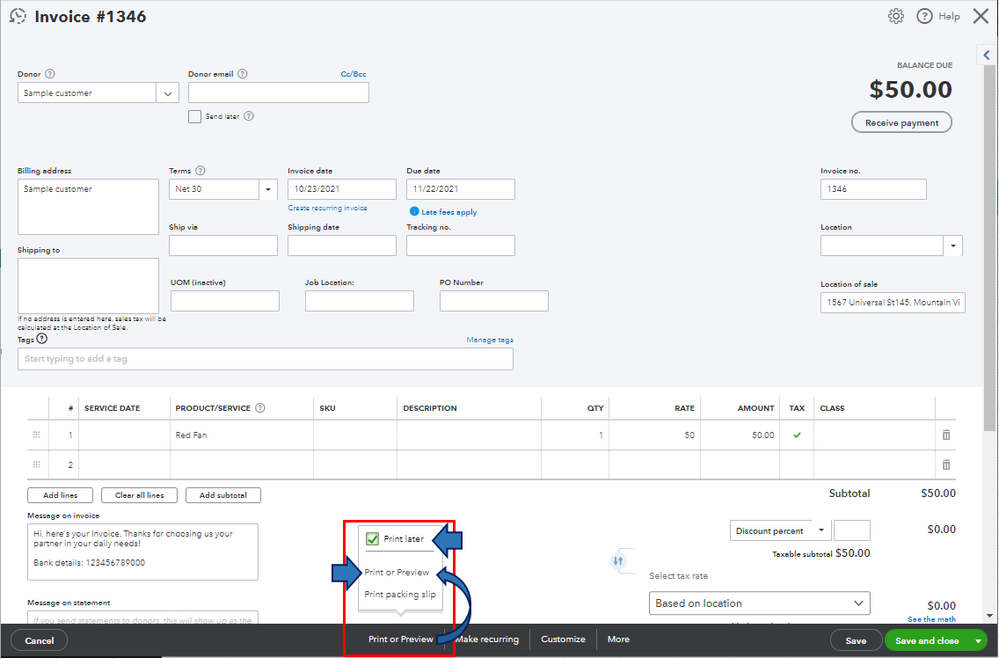The height and width of the screenshot is (659, 999).
Task: Click the Job Location field
Action: coord(359,301)
